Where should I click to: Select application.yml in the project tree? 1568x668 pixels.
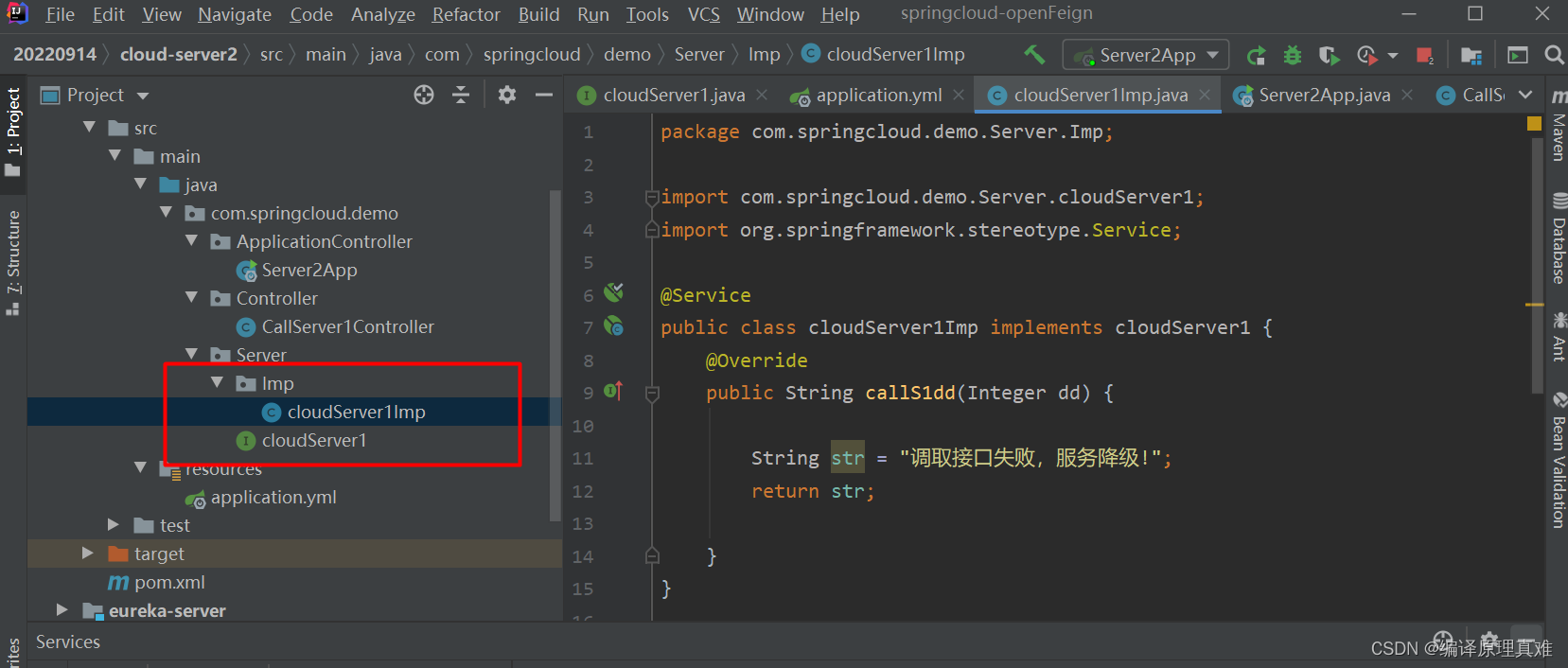[x=273, y=497]
